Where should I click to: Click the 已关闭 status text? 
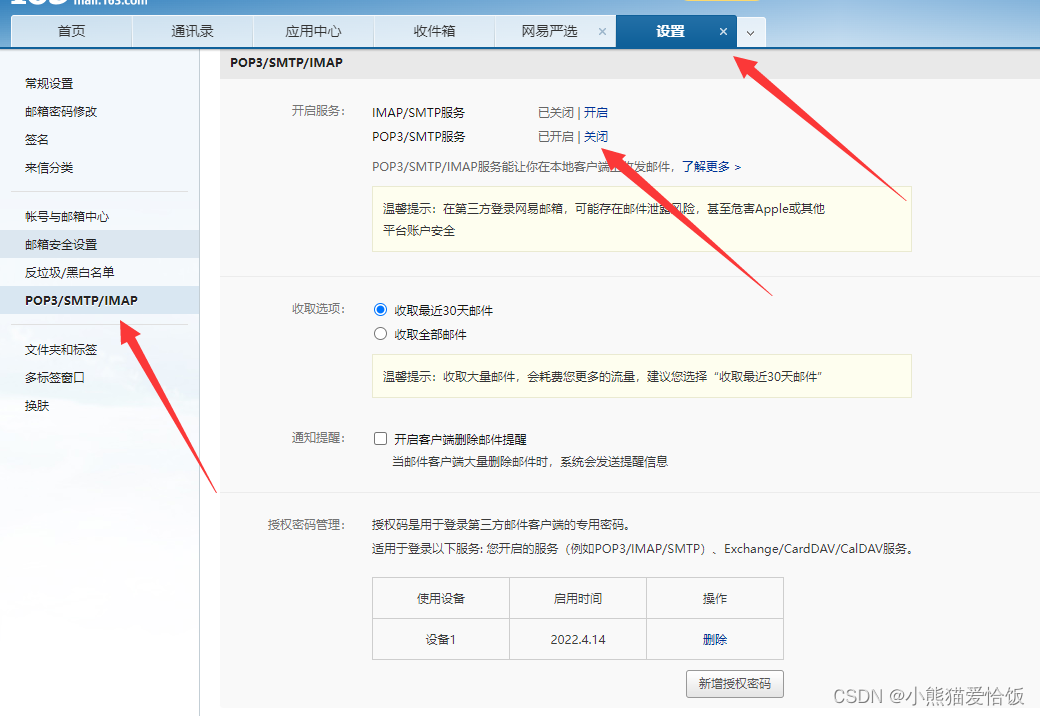click(556, 113)
